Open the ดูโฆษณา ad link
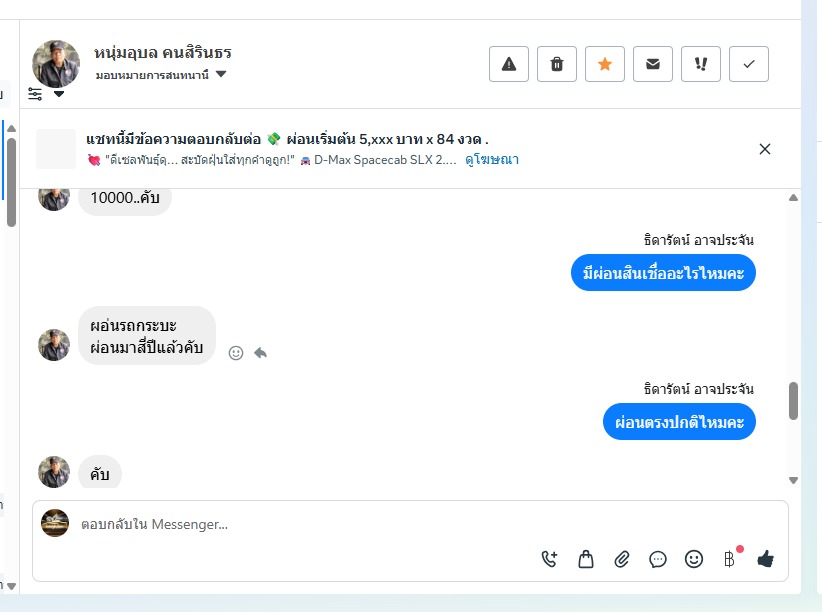 [x=491, y=160]
